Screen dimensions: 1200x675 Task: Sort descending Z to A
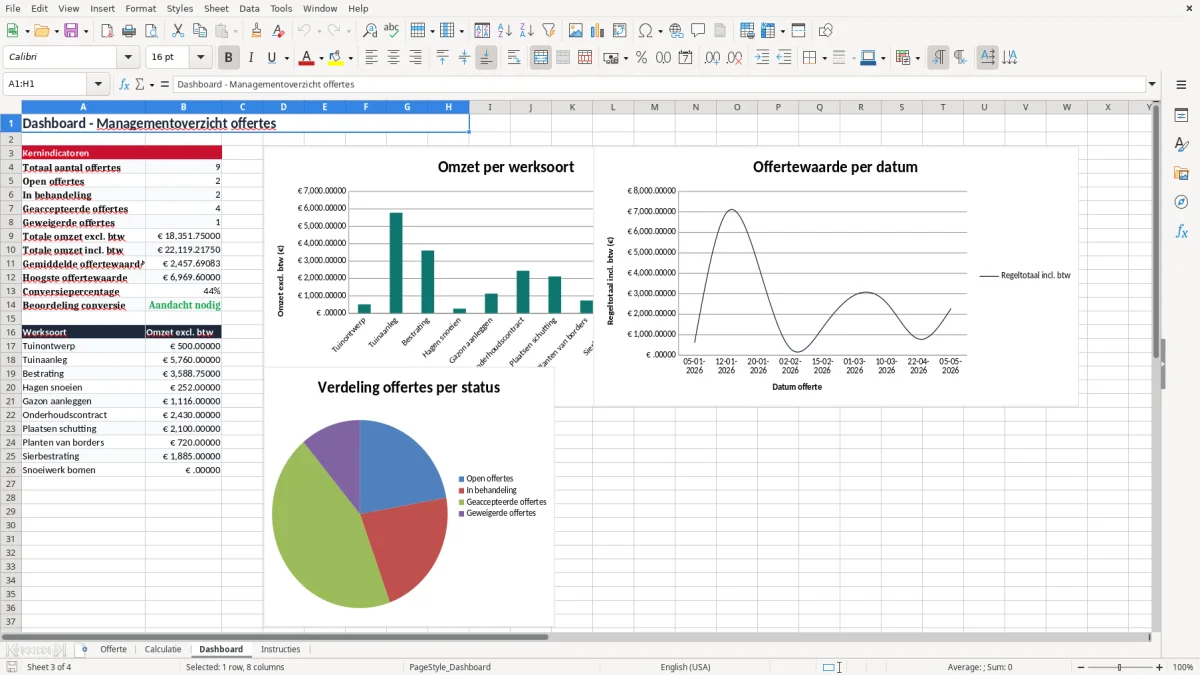(x=527, y=31)
